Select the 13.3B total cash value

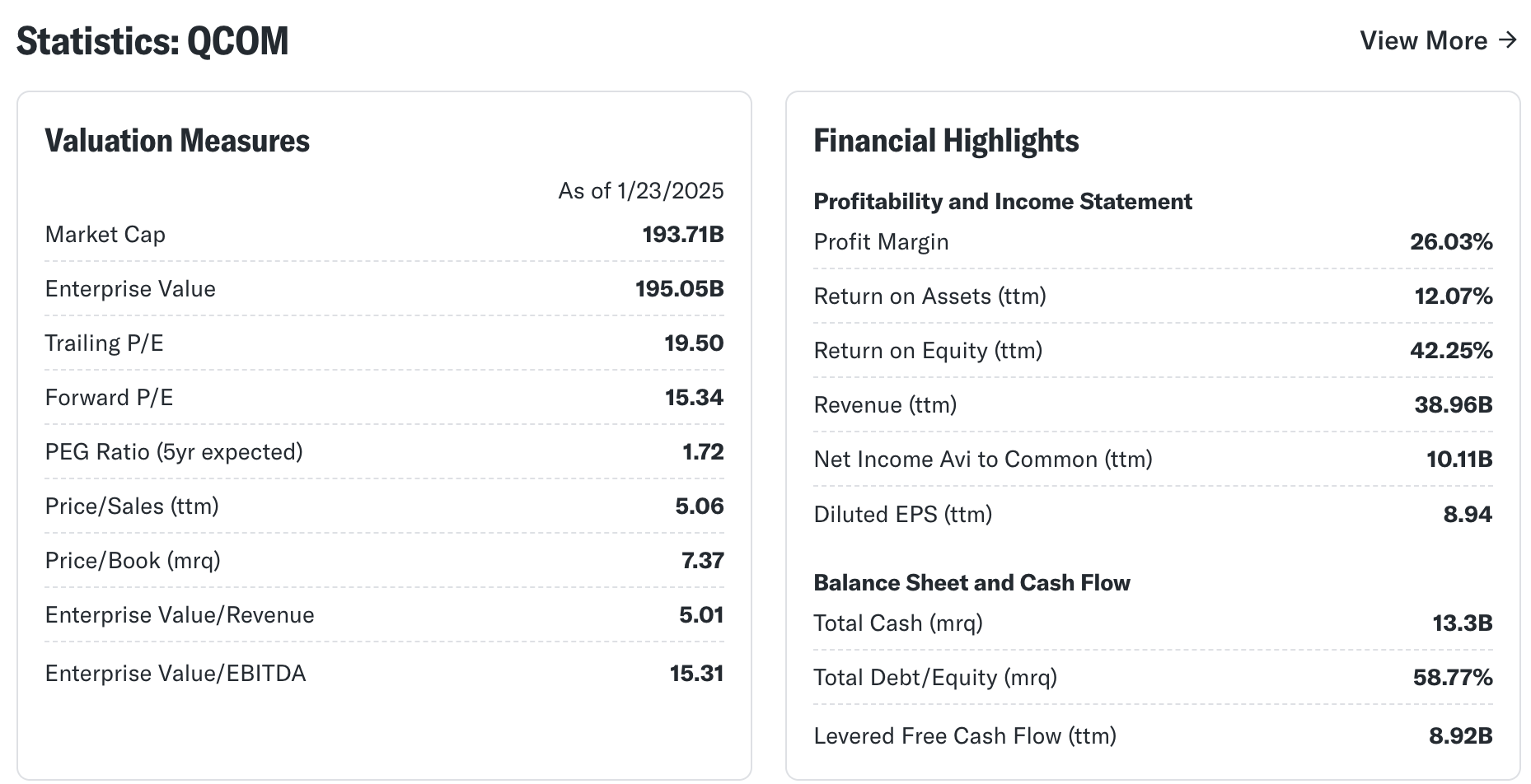click(1463, 623)
